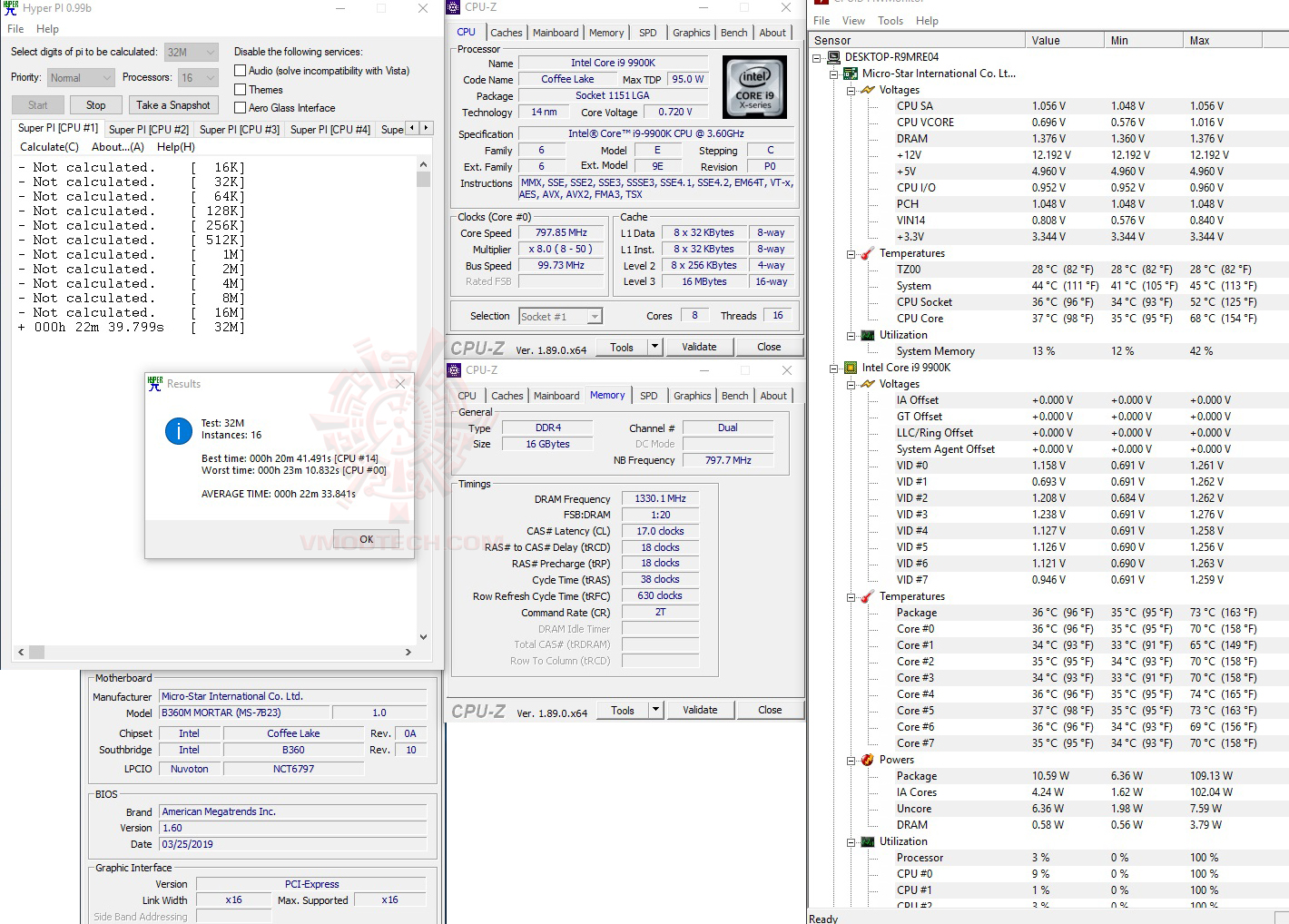Open SPD tab in CPU-Z Memory window
Screen dimensions: 1289x924
click(648, 396)
